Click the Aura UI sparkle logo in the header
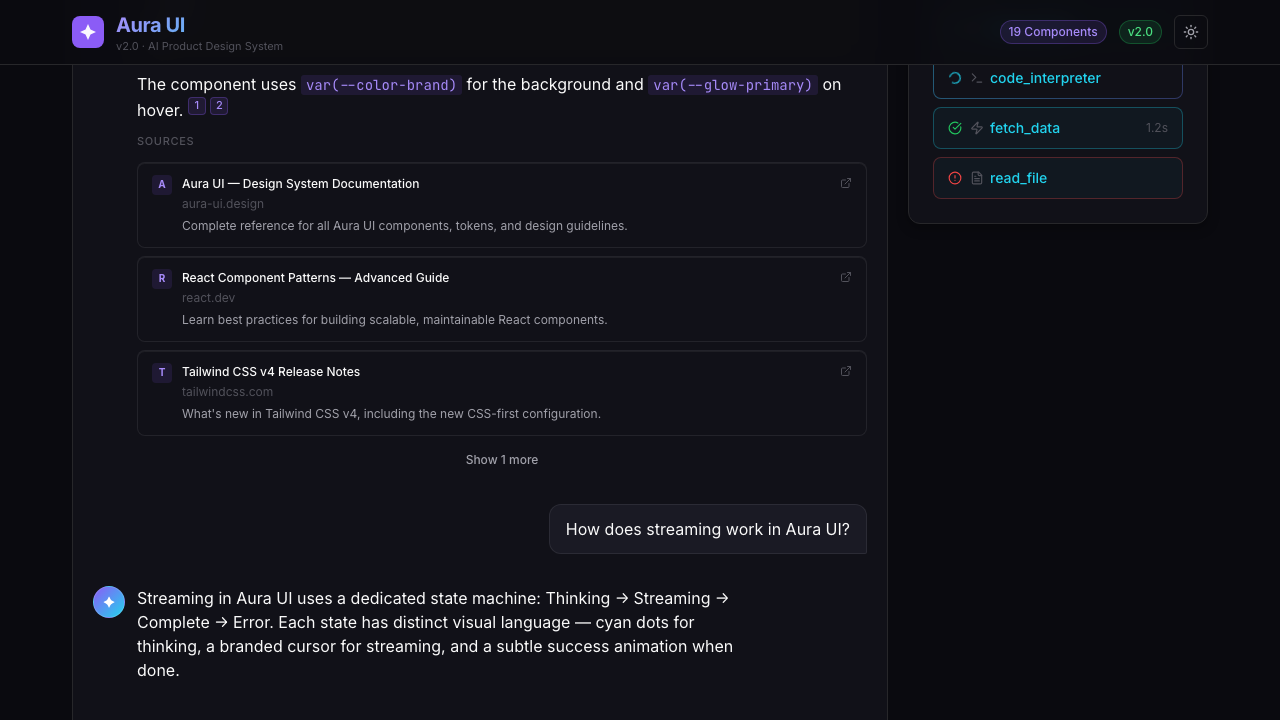Image resolution: width=1280 pixels, height=720 pixels. (x=88, y=32)
